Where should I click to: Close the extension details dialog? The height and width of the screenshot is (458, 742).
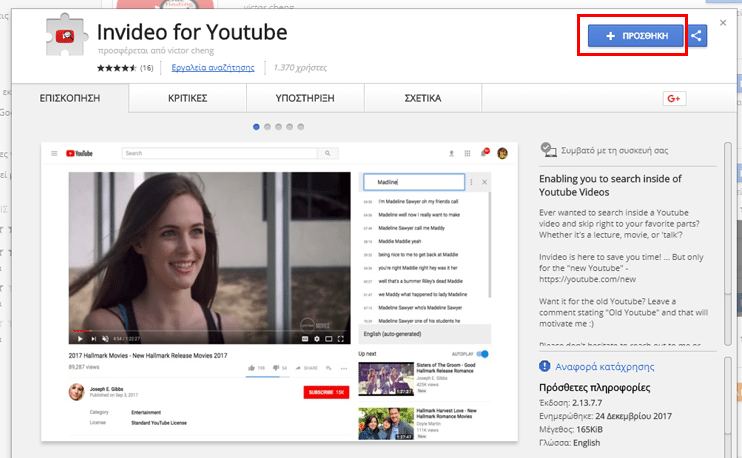click(723, 23)
